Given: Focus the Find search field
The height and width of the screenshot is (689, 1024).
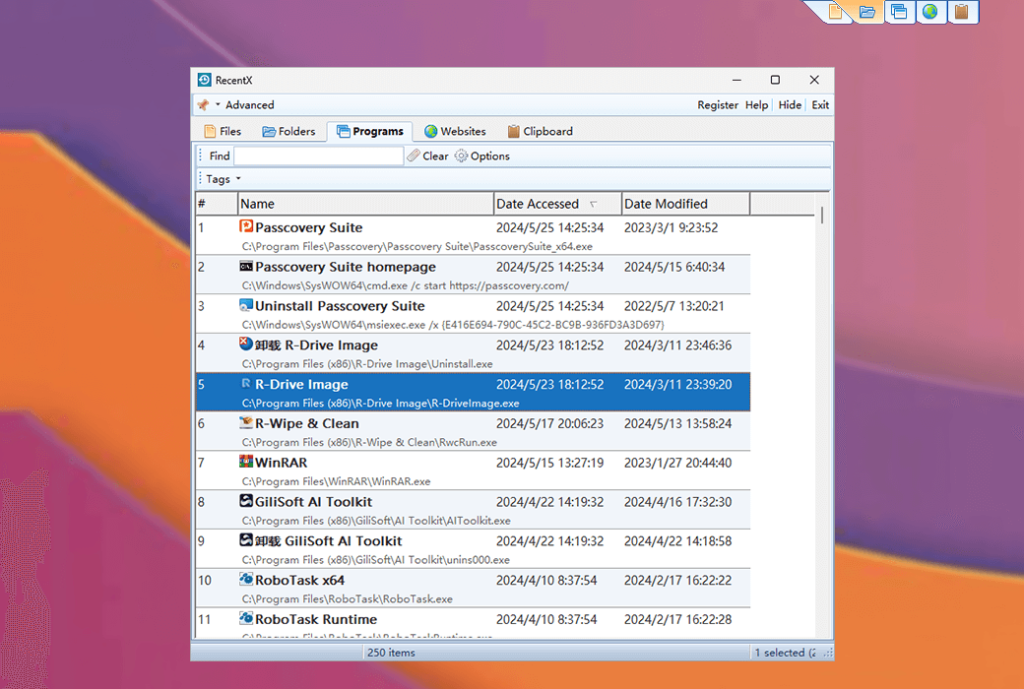Looking at the screenshot, I should point(319,156).
